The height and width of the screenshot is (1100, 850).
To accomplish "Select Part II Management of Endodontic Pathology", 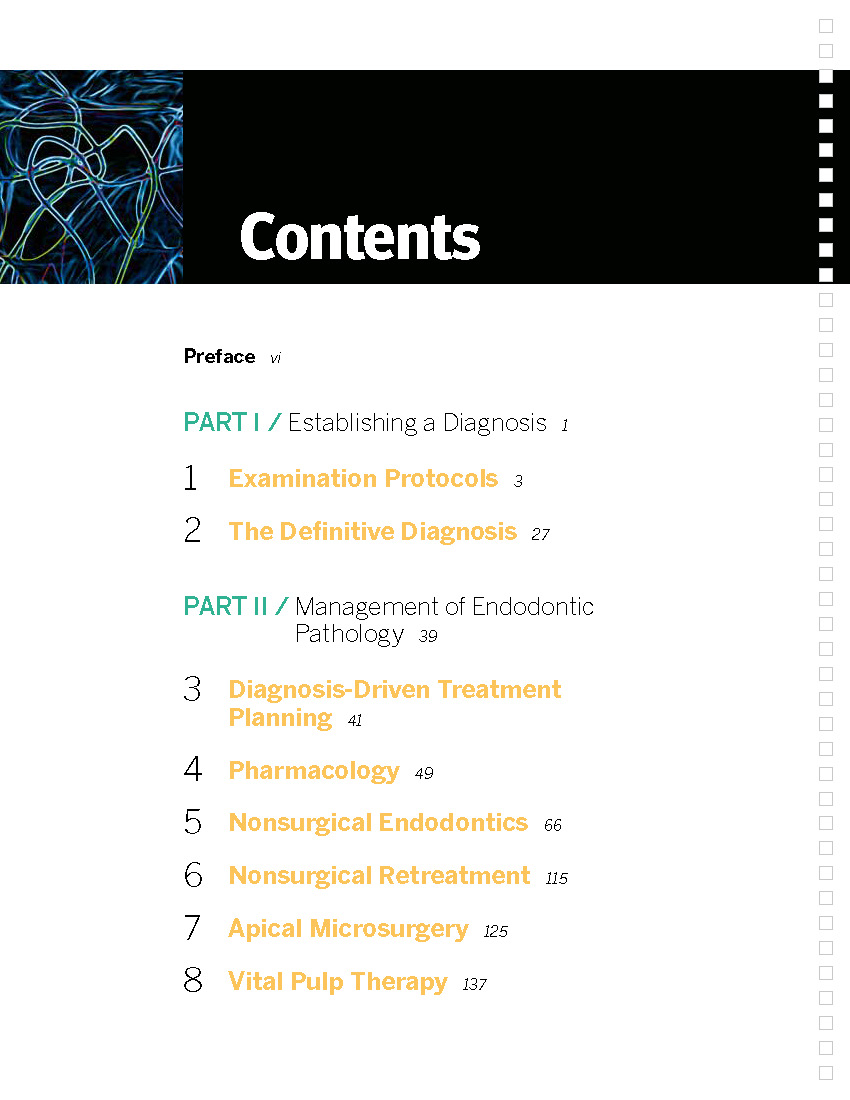I will (389, 620).
